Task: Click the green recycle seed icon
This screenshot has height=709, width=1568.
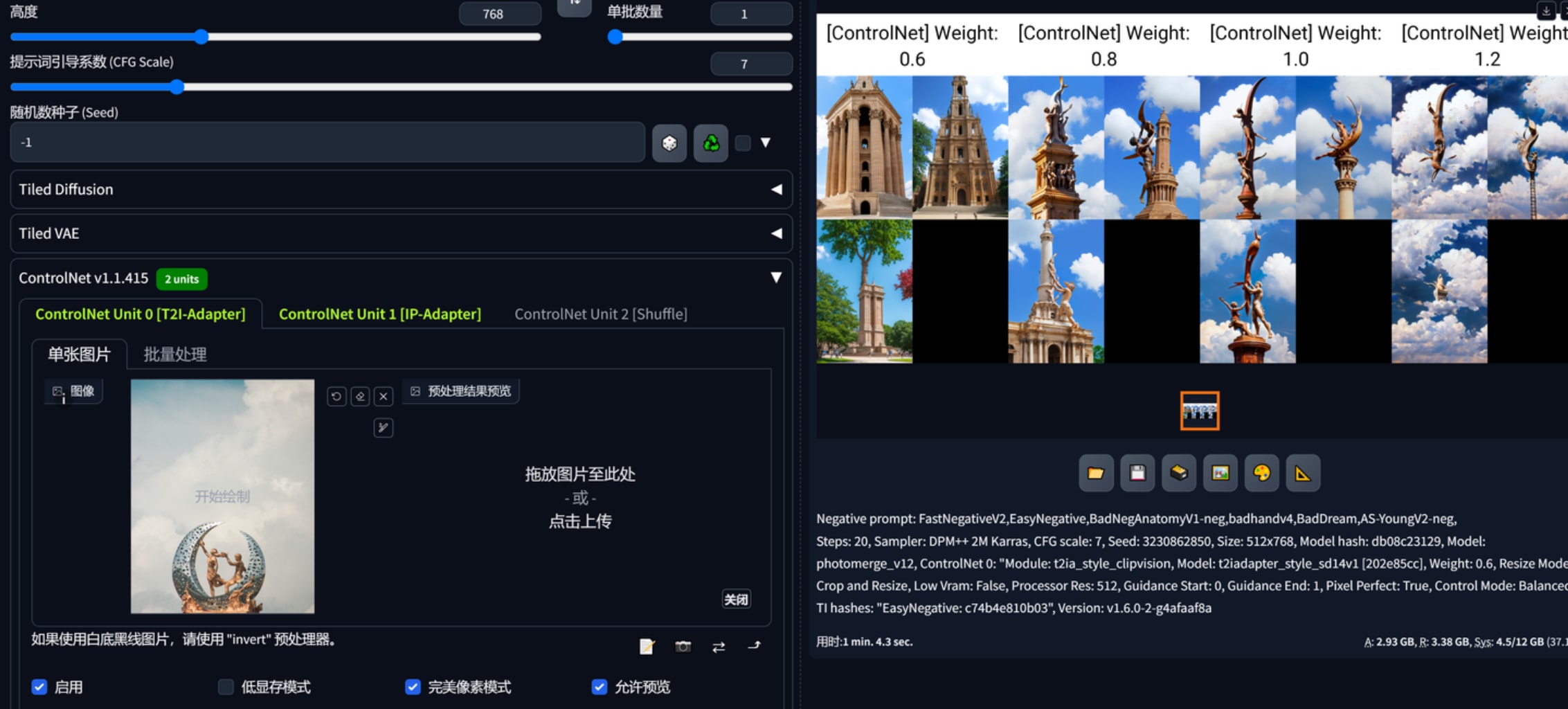Action: pos(711,143)
